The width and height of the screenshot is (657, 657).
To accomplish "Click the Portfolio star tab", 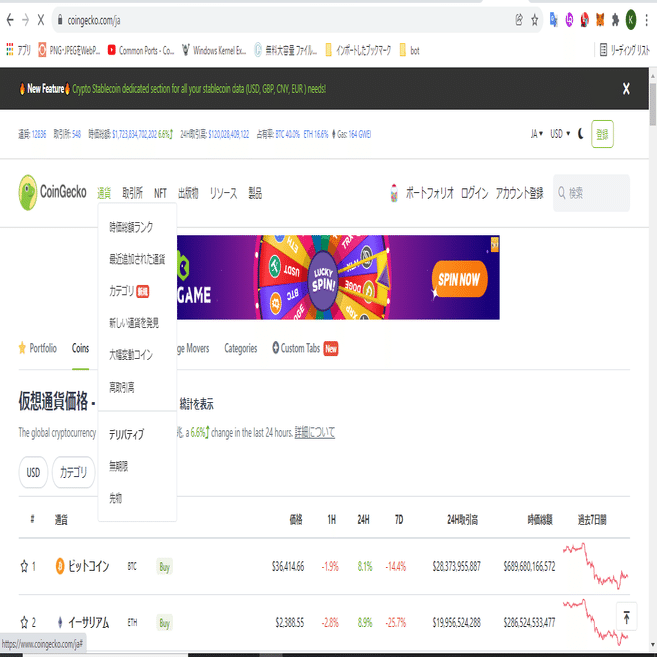I will (38, 348).
